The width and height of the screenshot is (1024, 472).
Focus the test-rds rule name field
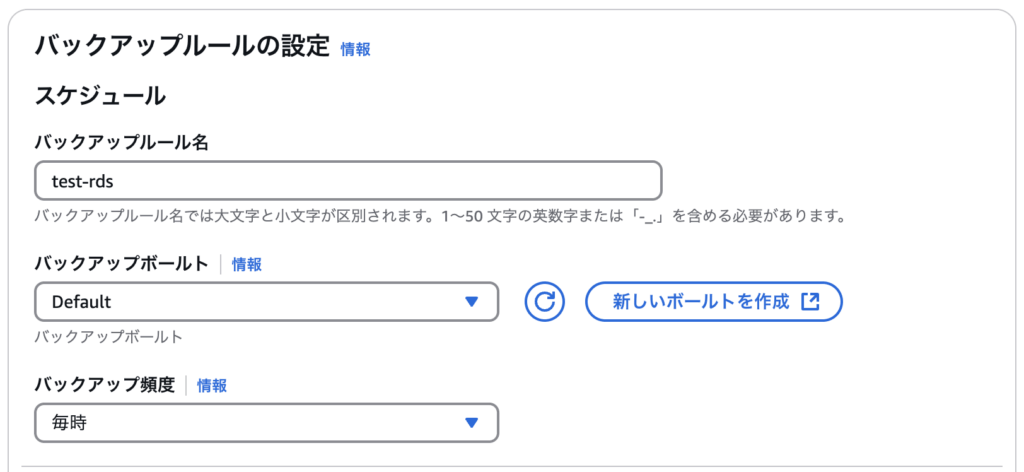click(x=348, y=181)
